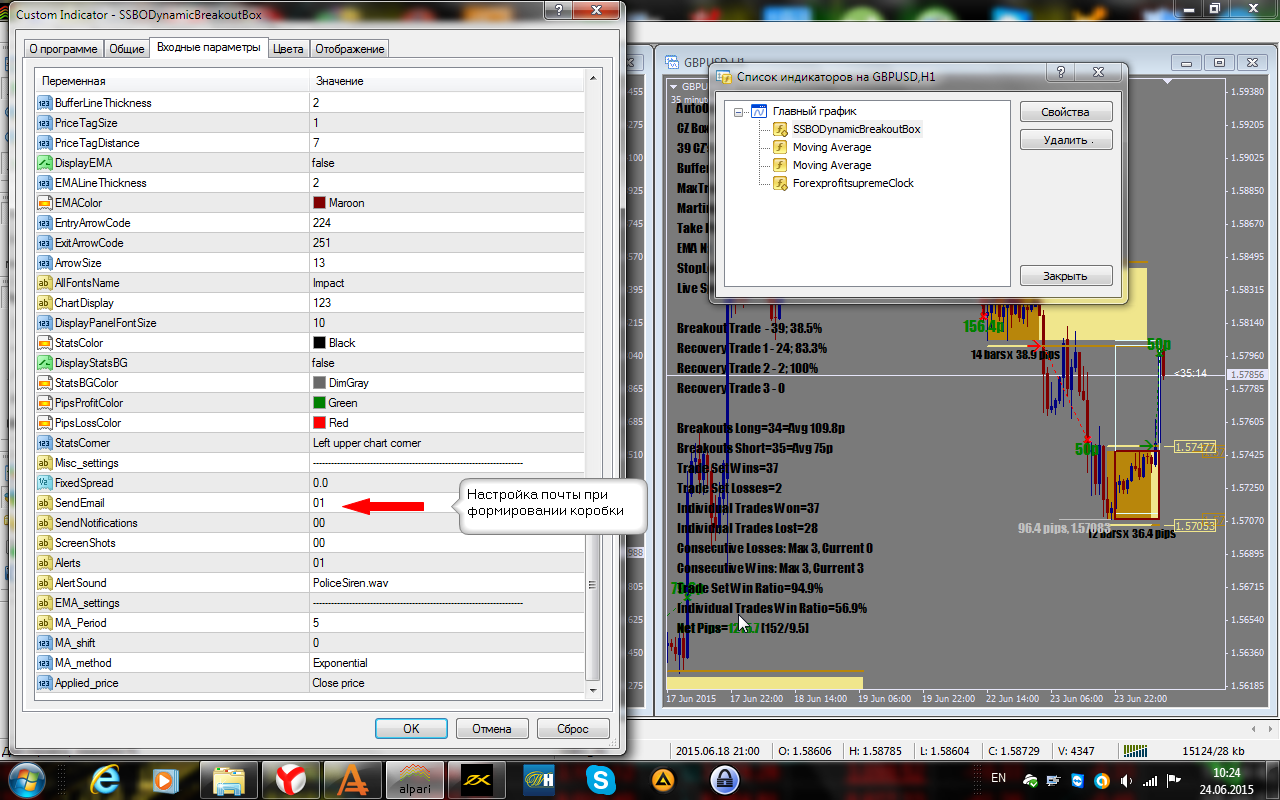The height and width of the screenshot is (800, 1280).
Task: Open Skype from the taskbar
Action: [601, 779]
